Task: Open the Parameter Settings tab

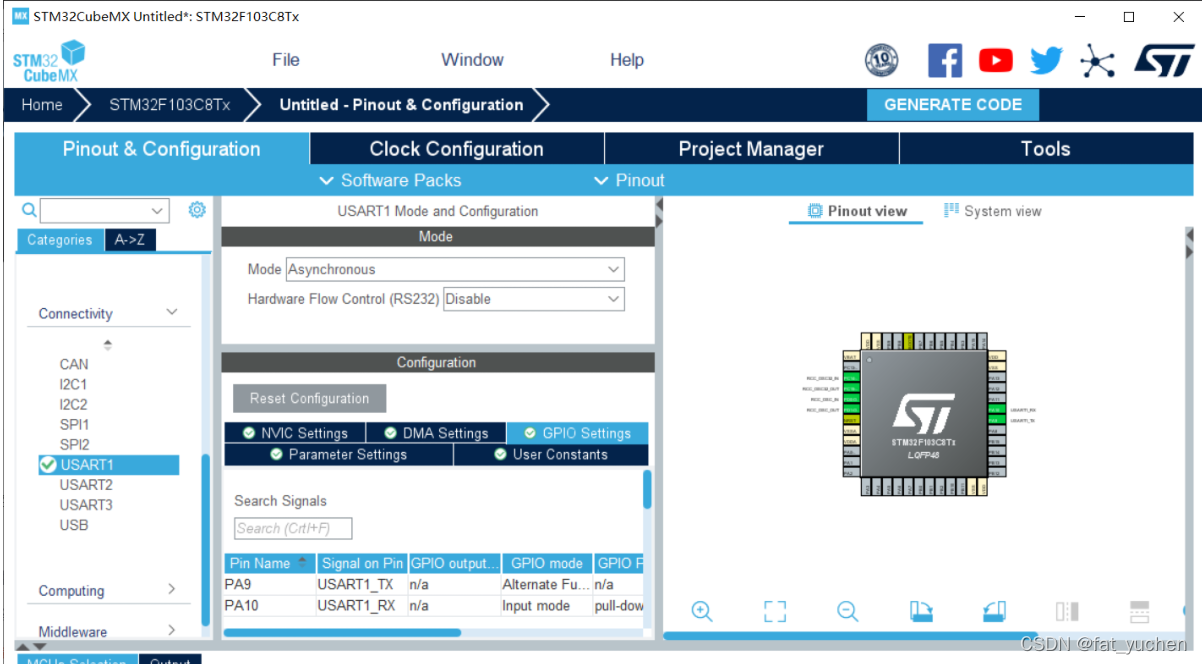Action: tap(338, 454)
